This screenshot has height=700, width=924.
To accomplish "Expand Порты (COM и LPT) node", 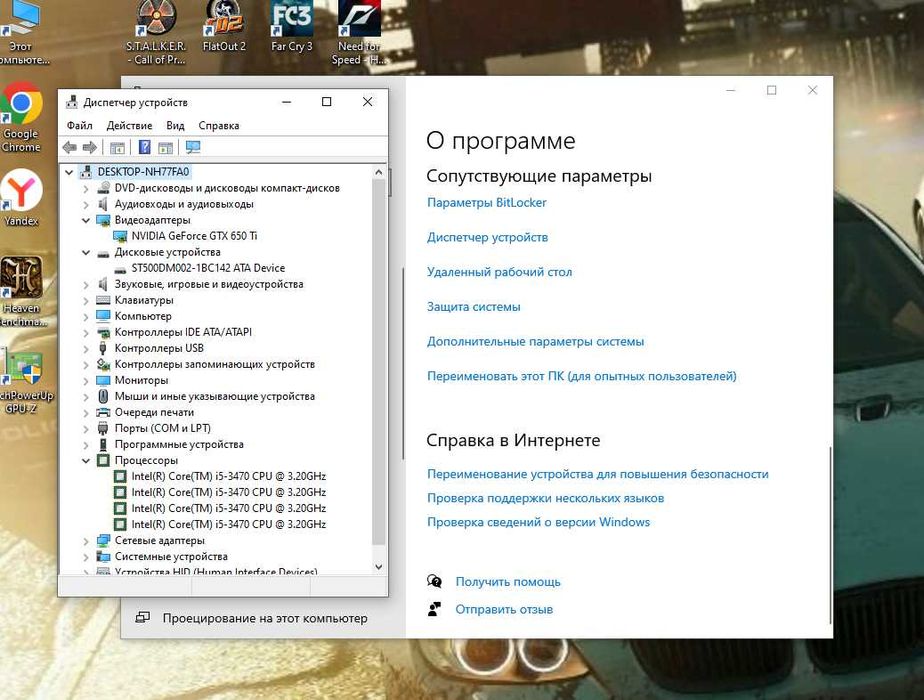I will pyautogui.click(x=86, y=429).
